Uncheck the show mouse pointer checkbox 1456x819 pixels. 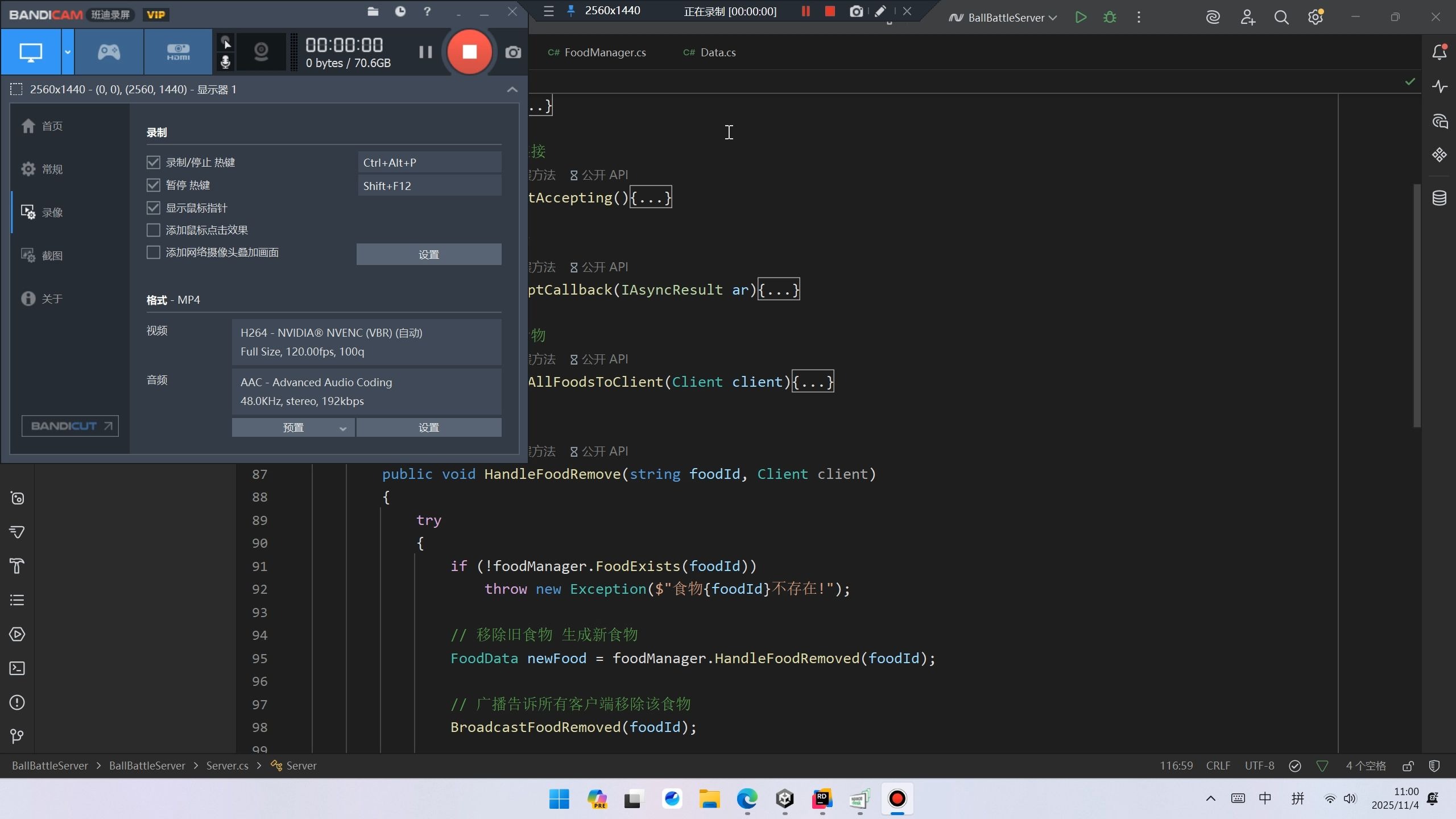pyautogui.click(x=153, y=208)
